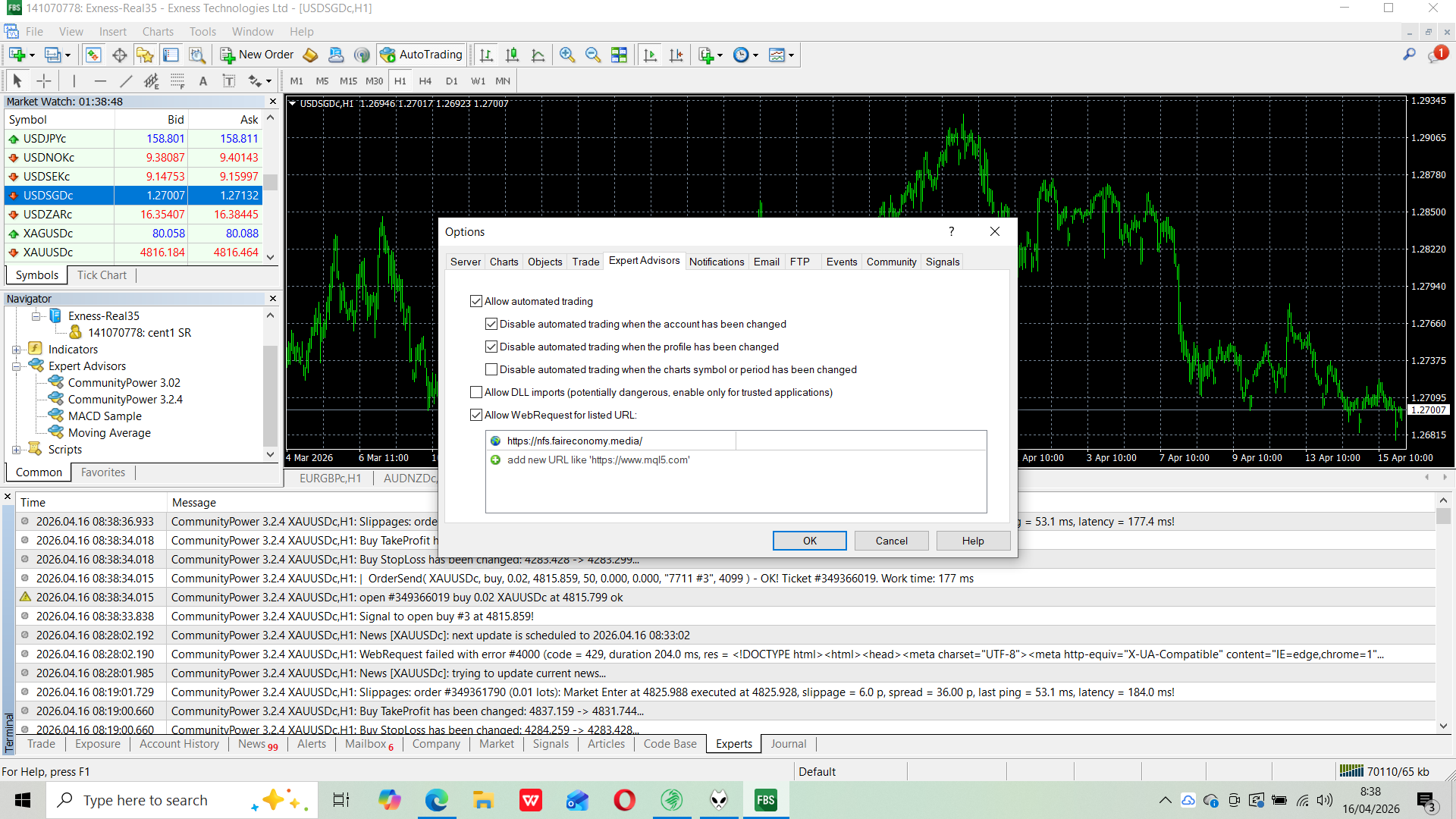Switch chart to candlesticks style

(512, 55)
